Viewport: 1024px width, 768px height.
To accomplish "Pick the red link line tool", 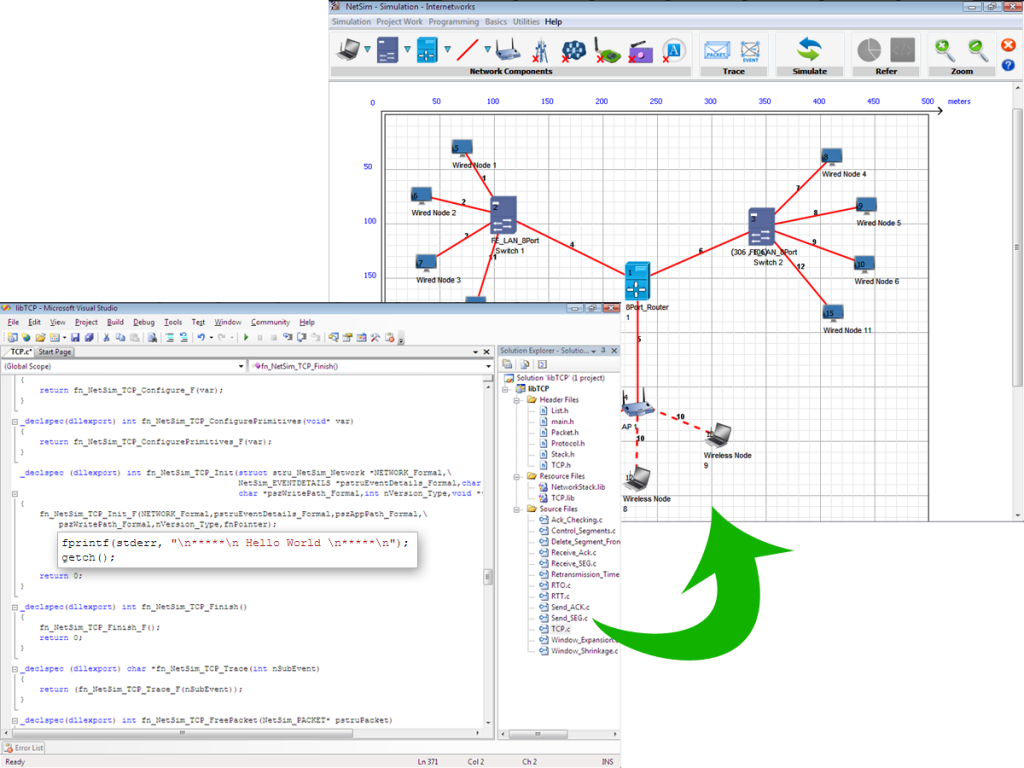I will pyautogui.click(x=467, y=50).
